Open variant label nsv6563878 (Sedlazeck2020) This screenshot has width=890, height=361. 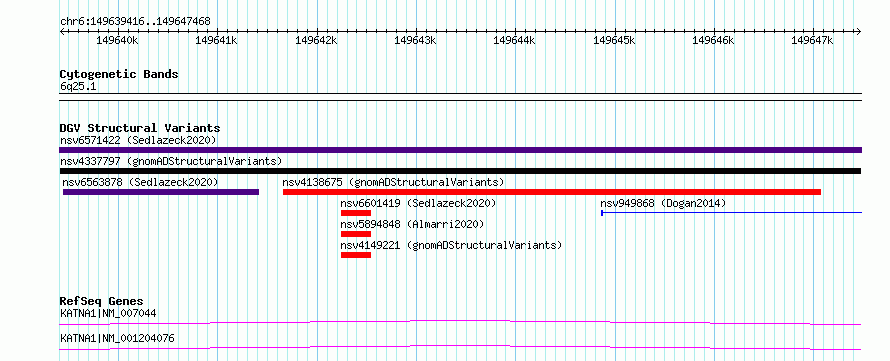coord(140,182)
